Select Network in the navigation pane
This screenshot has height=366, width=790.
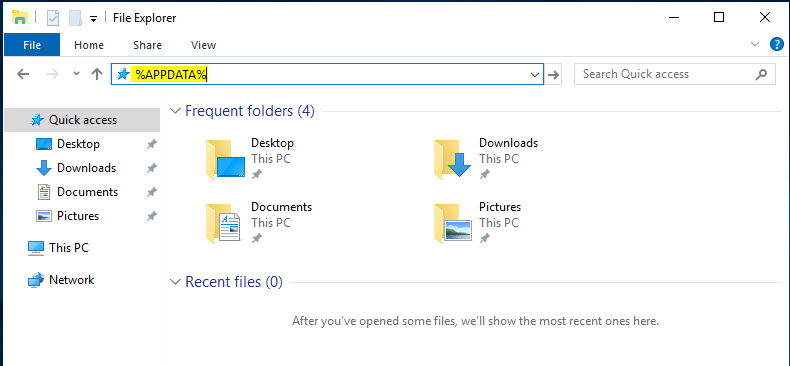point(72,280)
